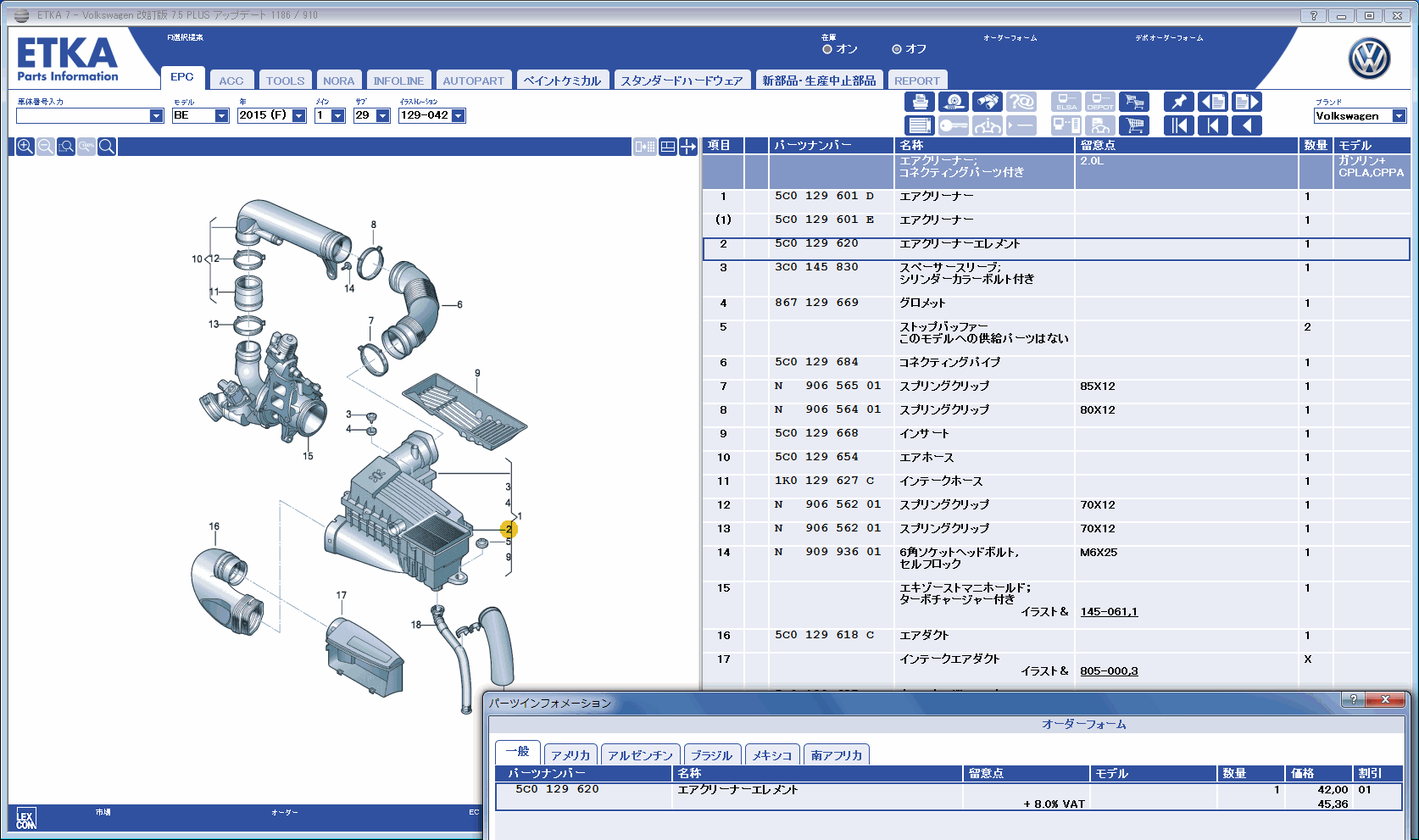Image resolution: width=1419 pixels, height=840 pixels.
Task: Click the illustration-to-grid toggle icon
Action: click(x=645, y=147)
